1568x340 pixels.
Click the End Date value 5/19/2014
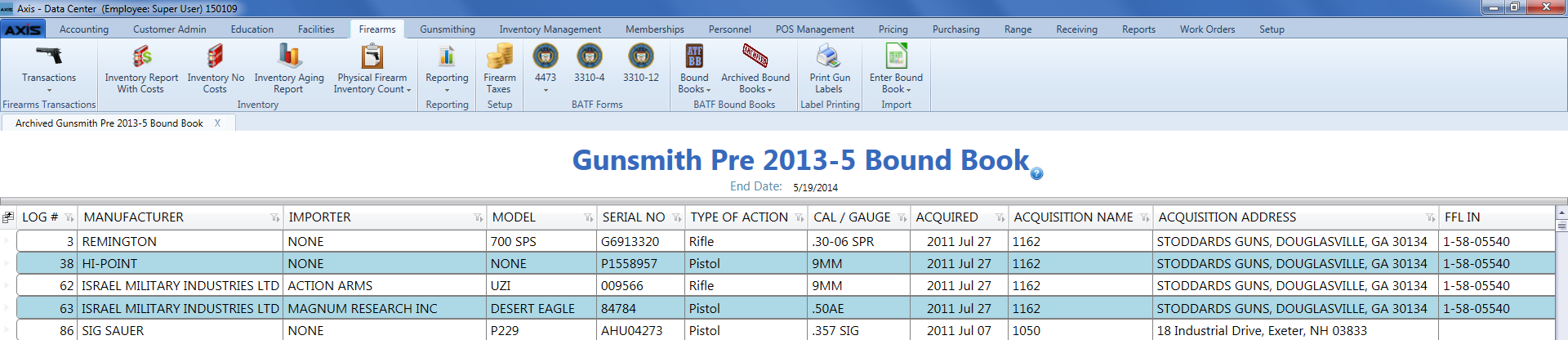(x=815, y=187)
